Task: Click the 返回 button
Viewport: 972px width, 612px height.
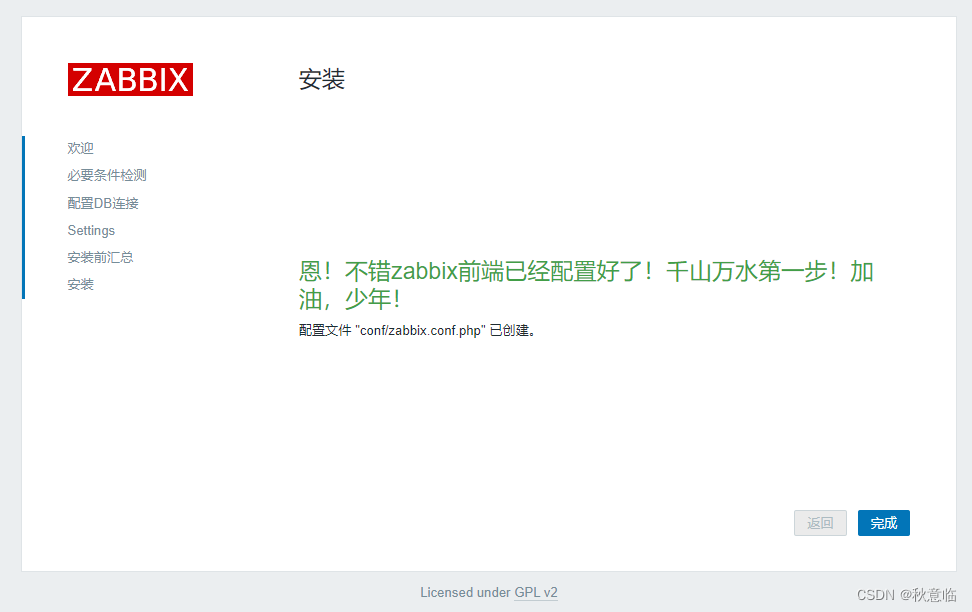Action: (820, 523)
